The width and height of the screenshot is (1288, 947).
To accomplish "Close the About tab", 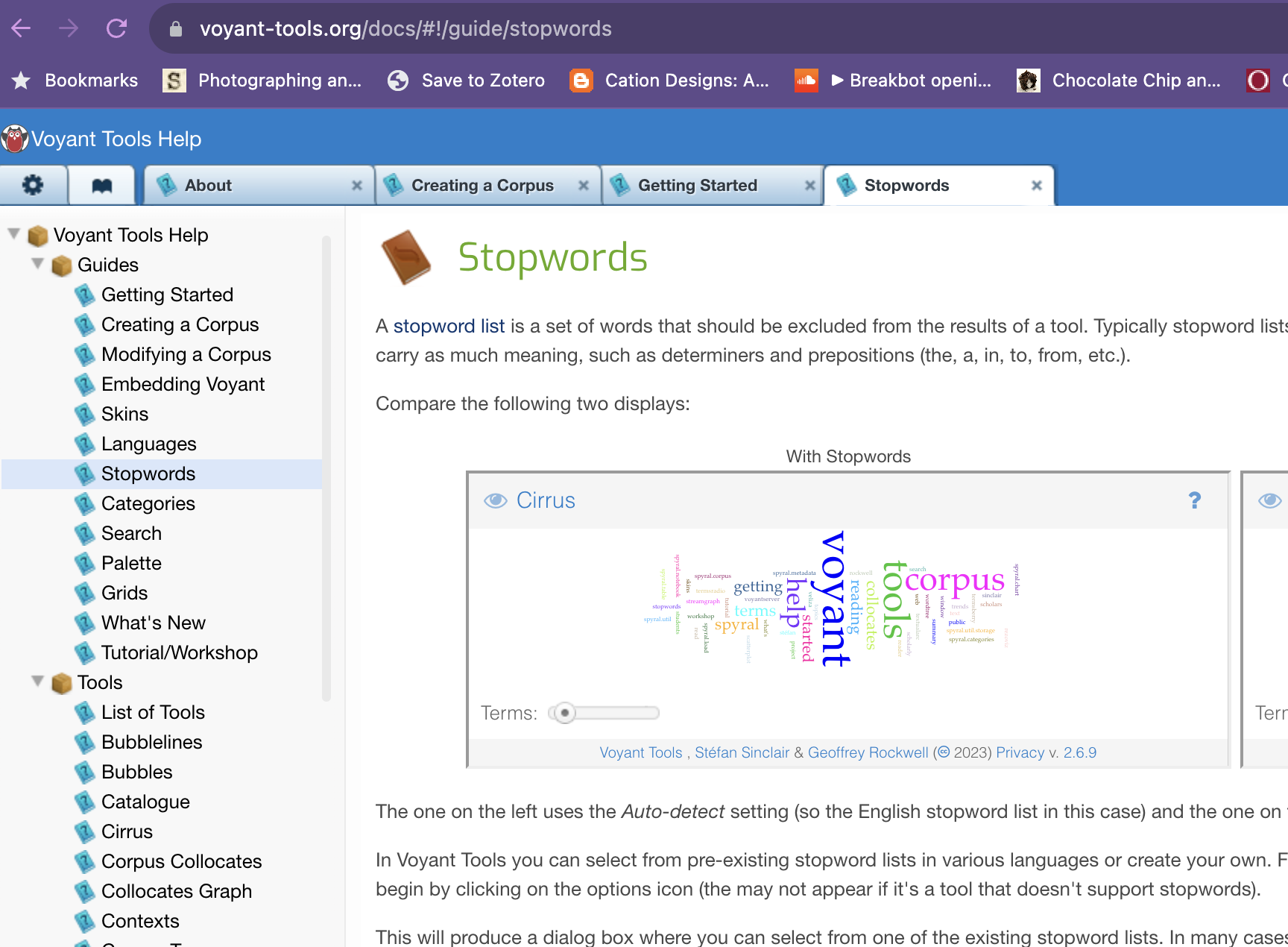I will (357, 186).
